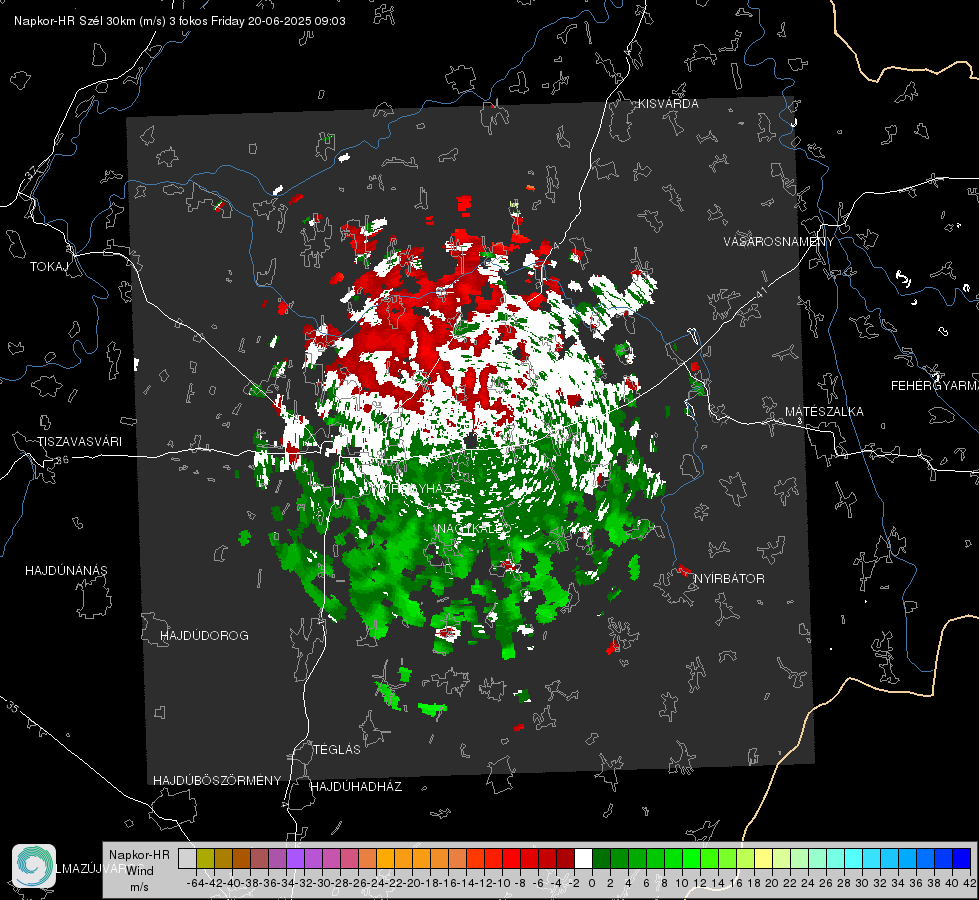Select the NYÍREGYHÁZA label in the radar center
The height and width of the screenshot is (900, 979).
[x=417, y=488]
